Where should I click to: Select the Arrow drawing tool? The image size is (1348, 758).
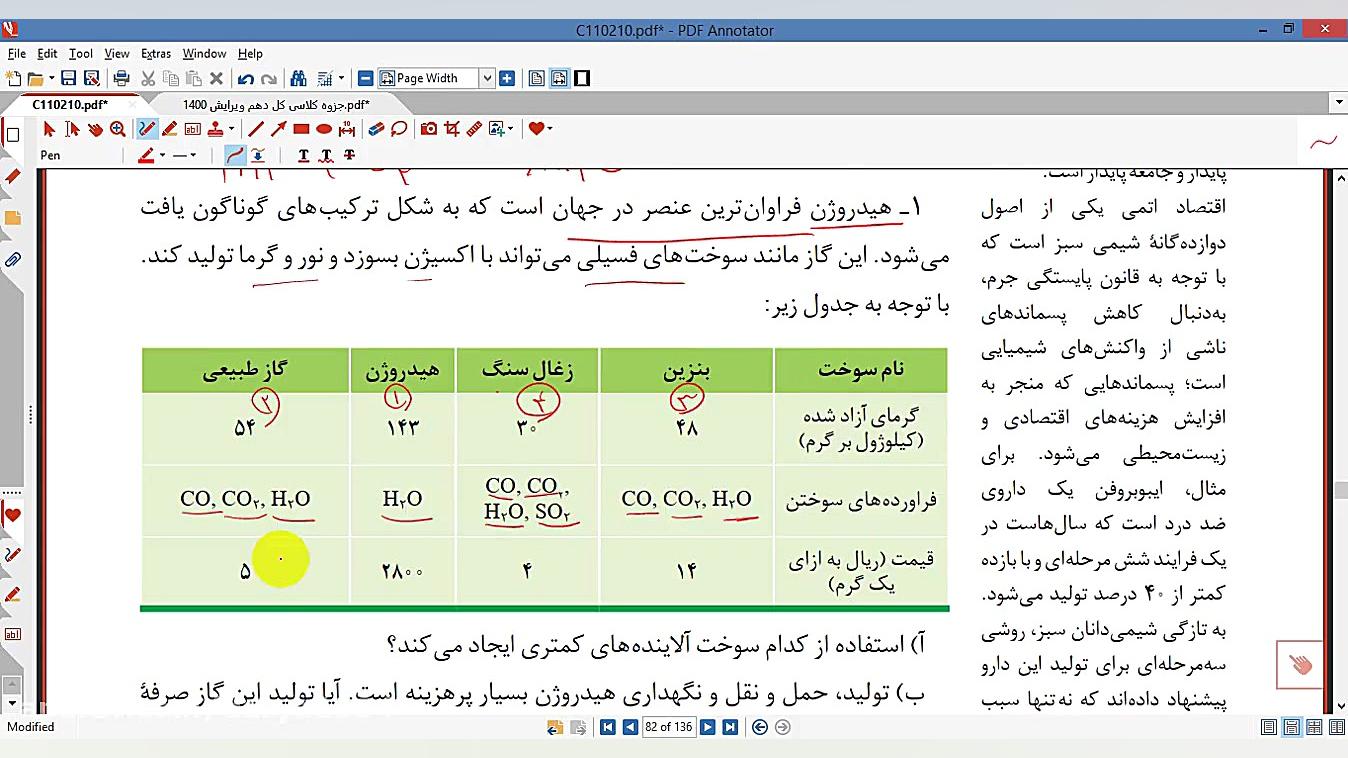tap(278, 129)
